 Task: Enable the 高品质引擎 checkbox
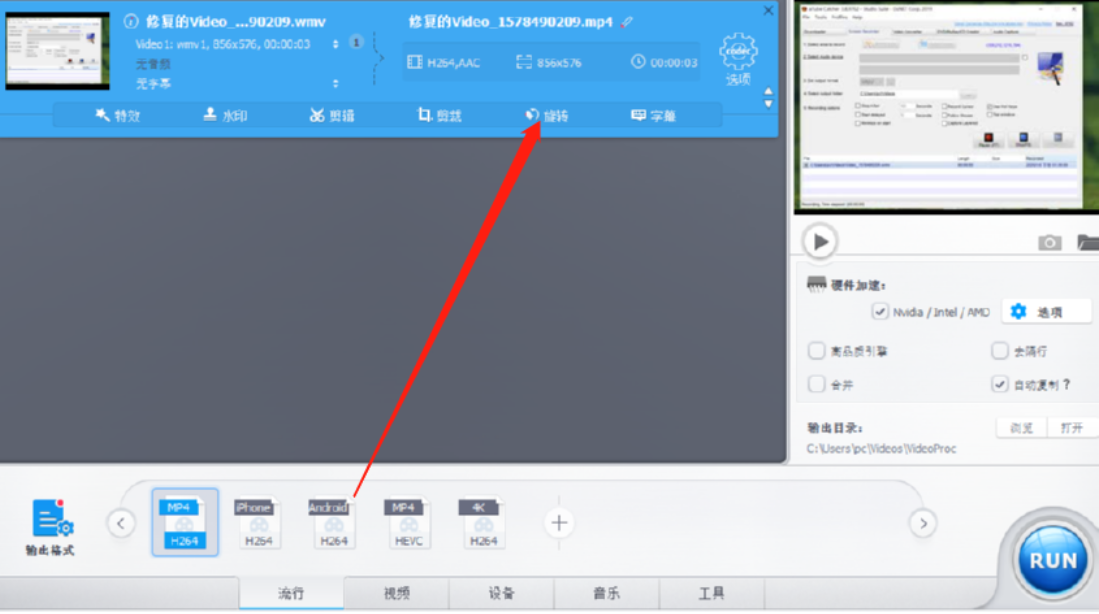pyautogui.click(x=817, y=350)
